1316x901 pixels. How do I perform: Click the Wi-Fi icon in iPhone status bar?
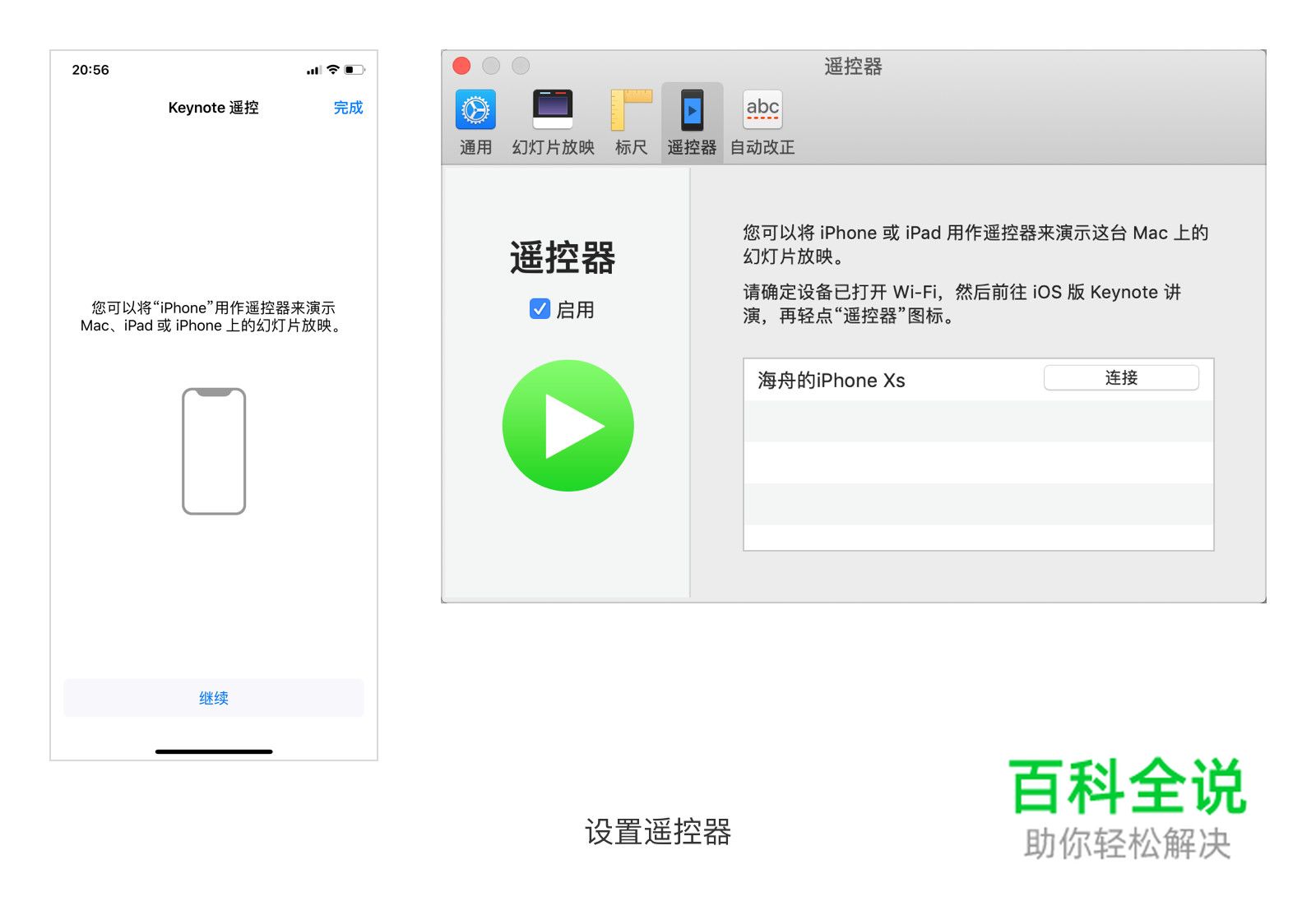tap(334, 70)
